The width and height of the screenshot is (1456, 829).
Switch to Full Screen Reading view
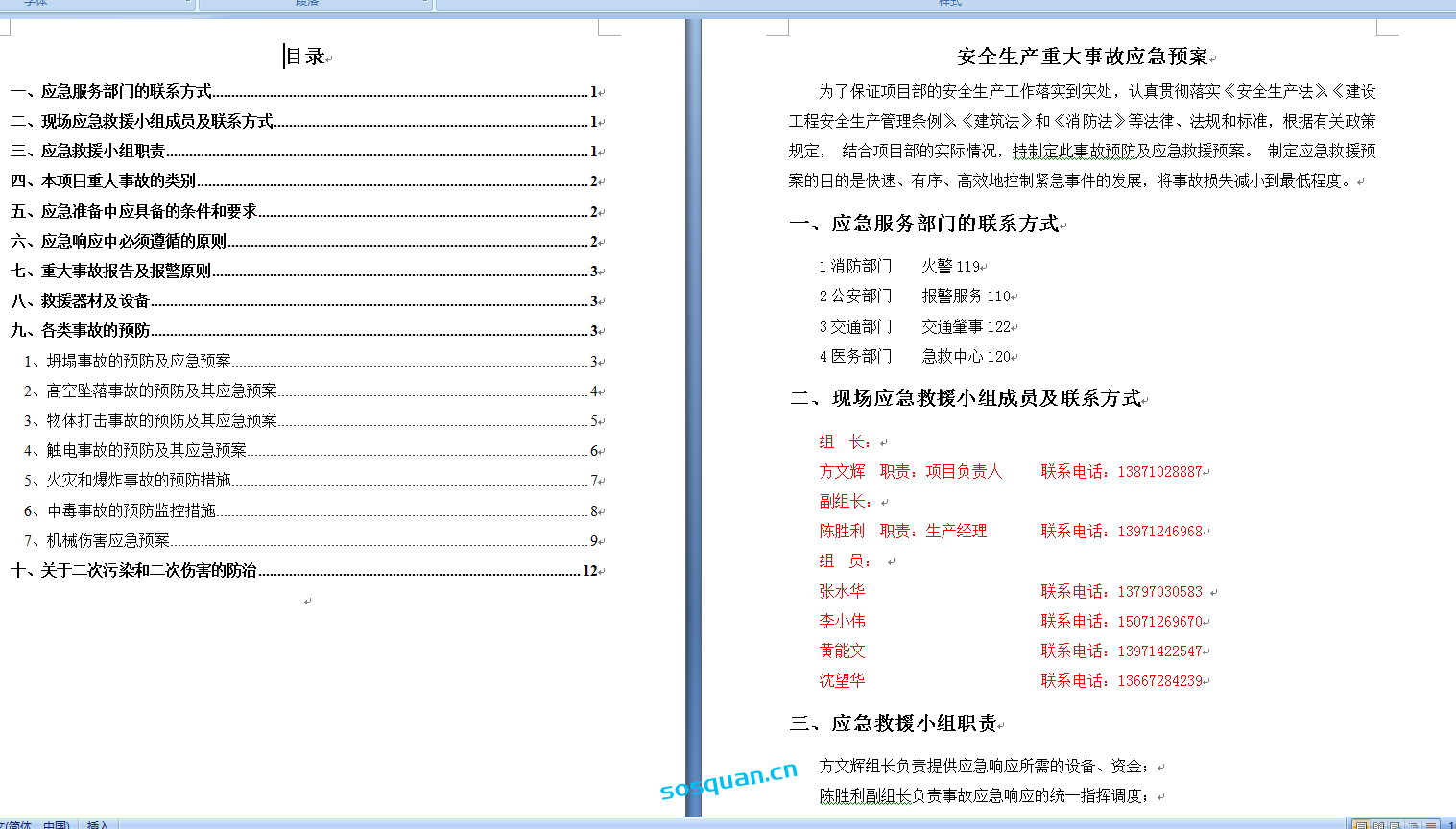click(x=1378, y=824)
